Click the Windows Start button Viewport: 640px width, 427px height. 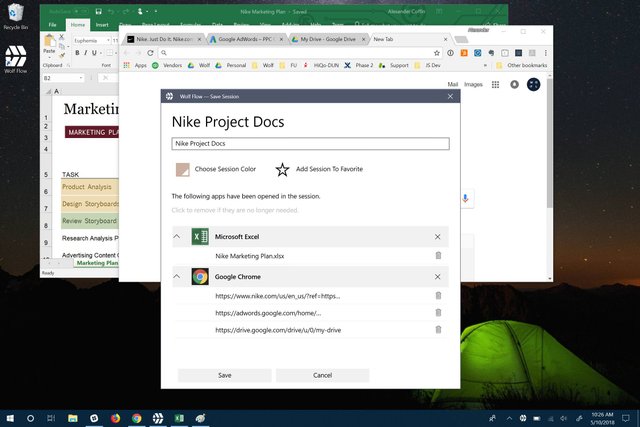coord(9,417)
